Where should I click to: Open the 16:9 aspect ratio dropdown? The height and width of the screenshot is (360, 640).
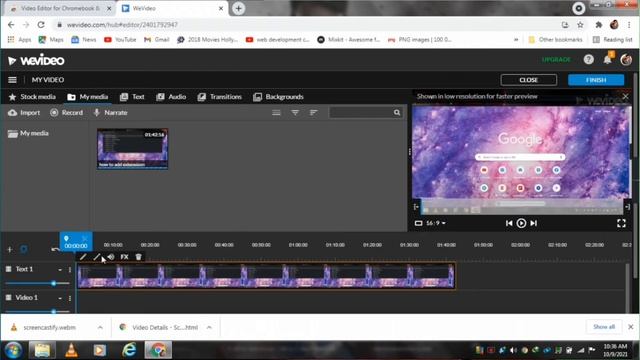click(x=436, y=223)
